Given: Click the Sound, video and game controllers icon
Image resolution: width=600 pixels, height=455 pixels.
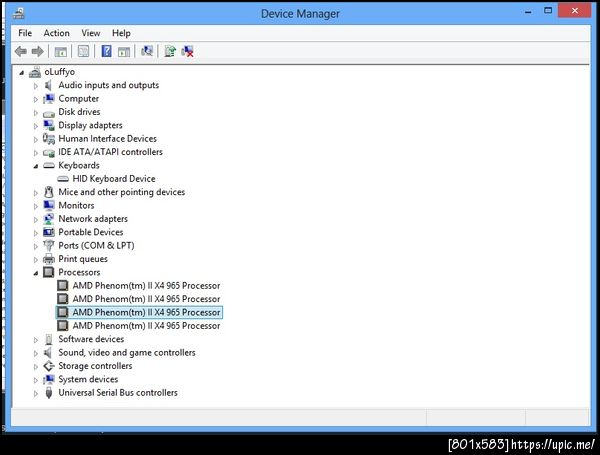Looking at the screenshot, I should click(48, 352).
